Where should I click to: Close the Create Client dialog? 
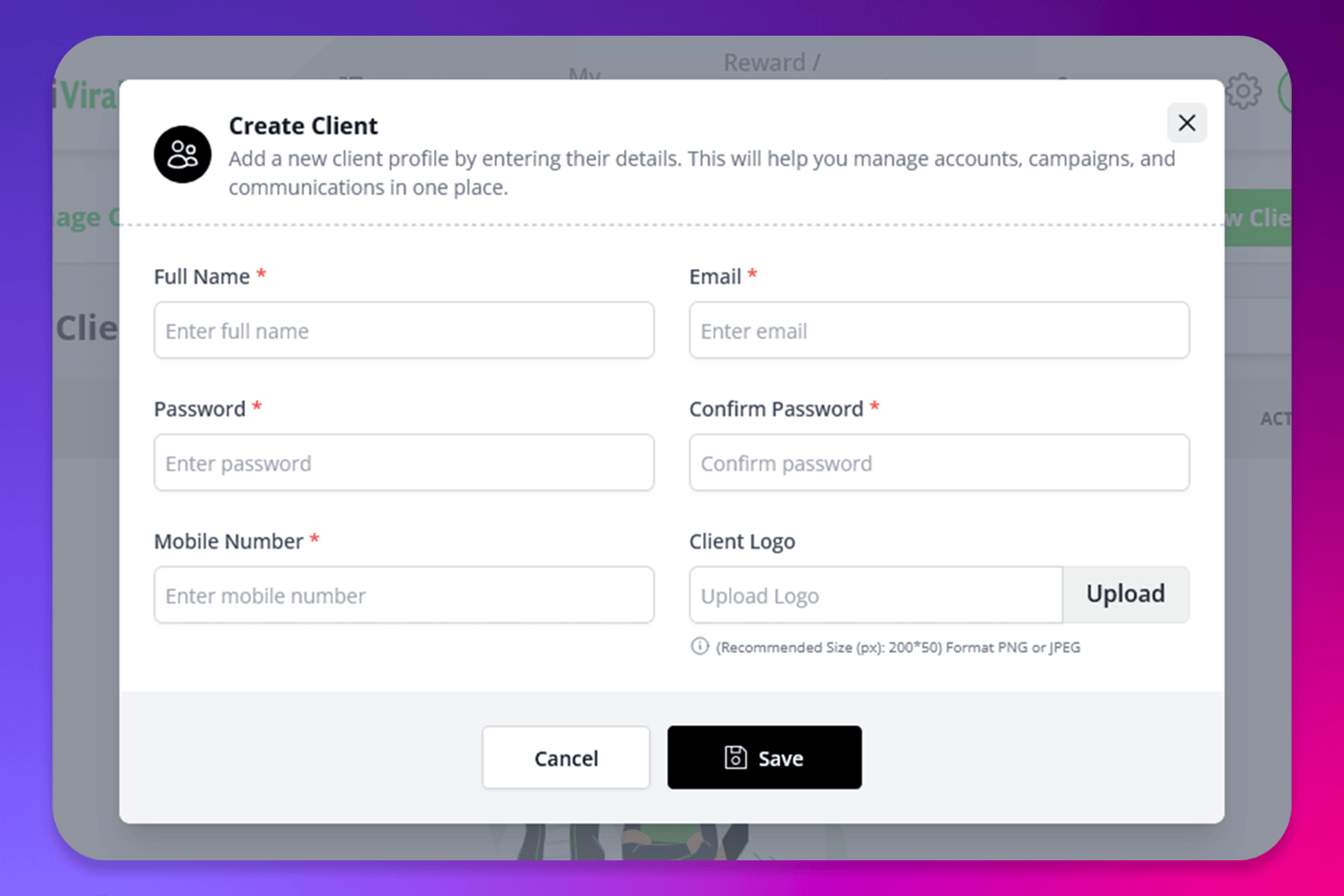click(1186, 124)
